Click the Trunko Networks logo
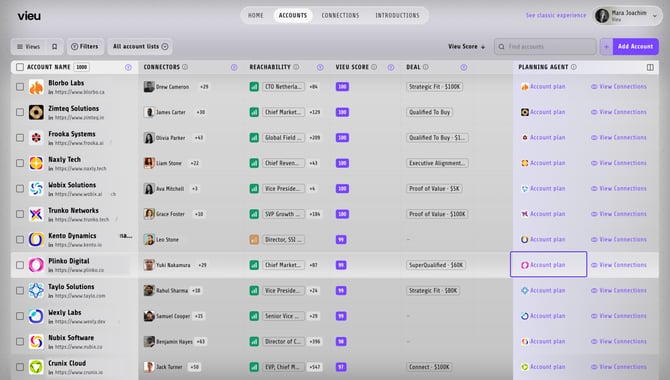 coord(36,214)
